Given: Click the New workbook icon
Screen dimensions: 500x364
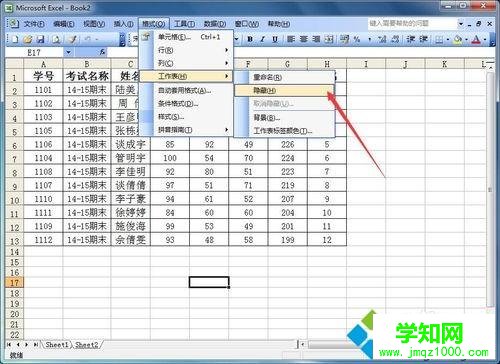Looking at the screenshot, I should pyautogui.click(x=15, y=40).
